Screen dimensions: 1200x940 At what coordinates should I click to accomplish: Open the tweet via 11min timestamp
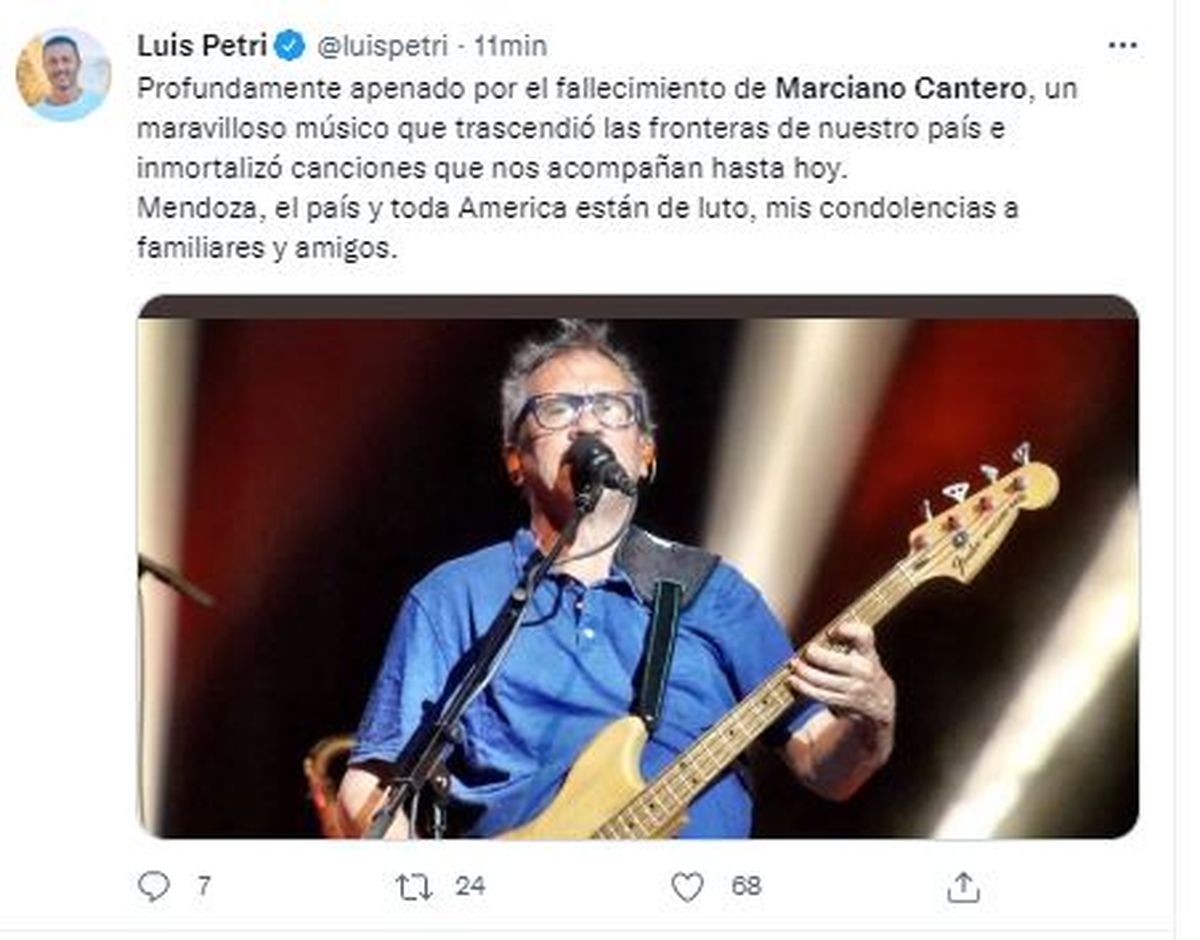tap(511, 46)
